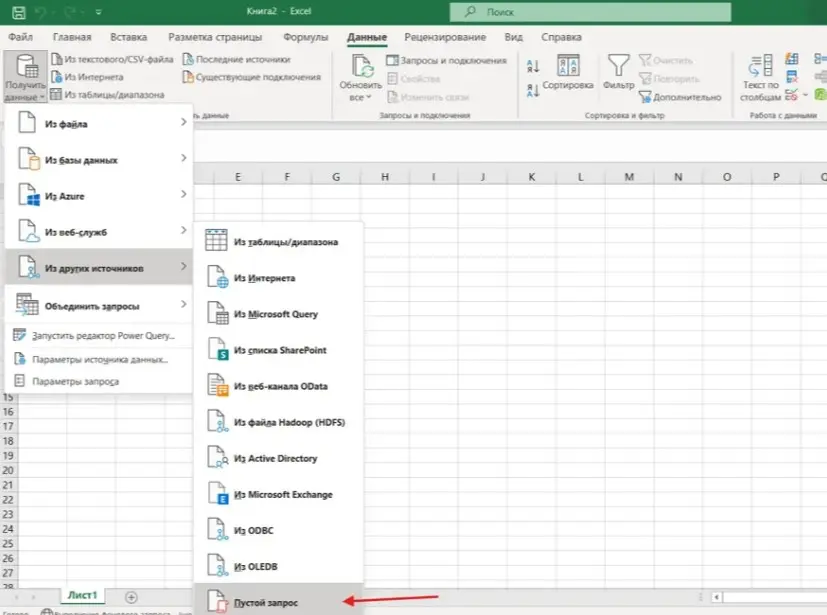Choose Из Интернета in submenu
Image resolution: width=827 pixels, height=615 pixels.
tap(278, 277)
